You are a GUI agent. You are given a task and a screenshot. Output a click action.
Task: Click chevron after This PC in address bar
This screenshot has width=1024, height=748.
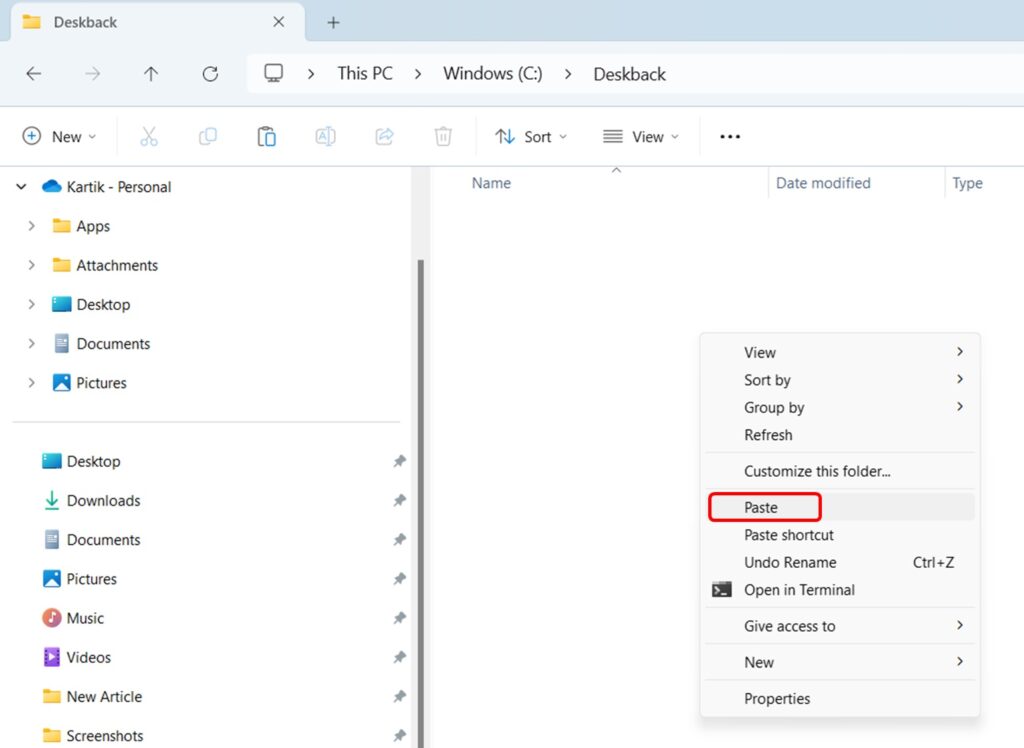click(418, 74)
